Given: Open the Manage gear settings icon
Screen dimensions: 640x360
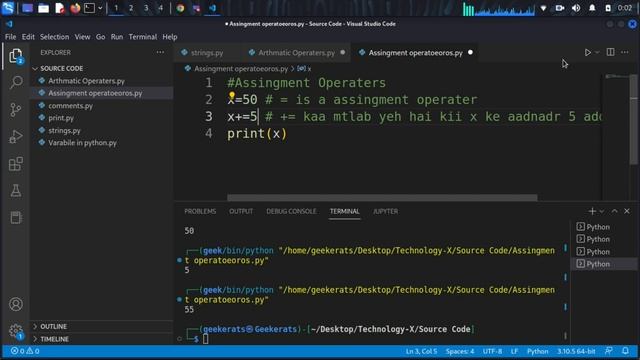Looking at the screenshot, I should pos(16,331).
